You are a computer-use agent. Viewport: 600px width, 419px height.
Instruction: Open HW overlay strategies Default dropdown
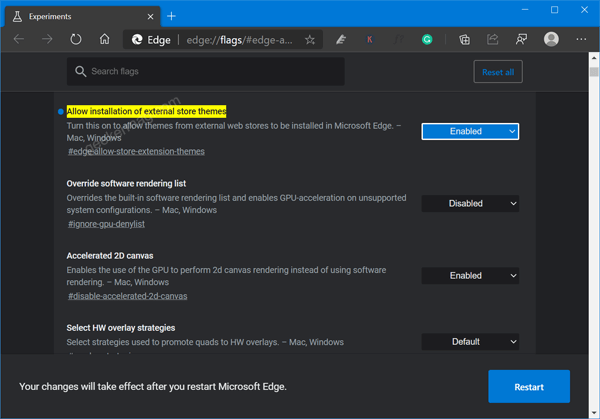click(x=470, y=342)
